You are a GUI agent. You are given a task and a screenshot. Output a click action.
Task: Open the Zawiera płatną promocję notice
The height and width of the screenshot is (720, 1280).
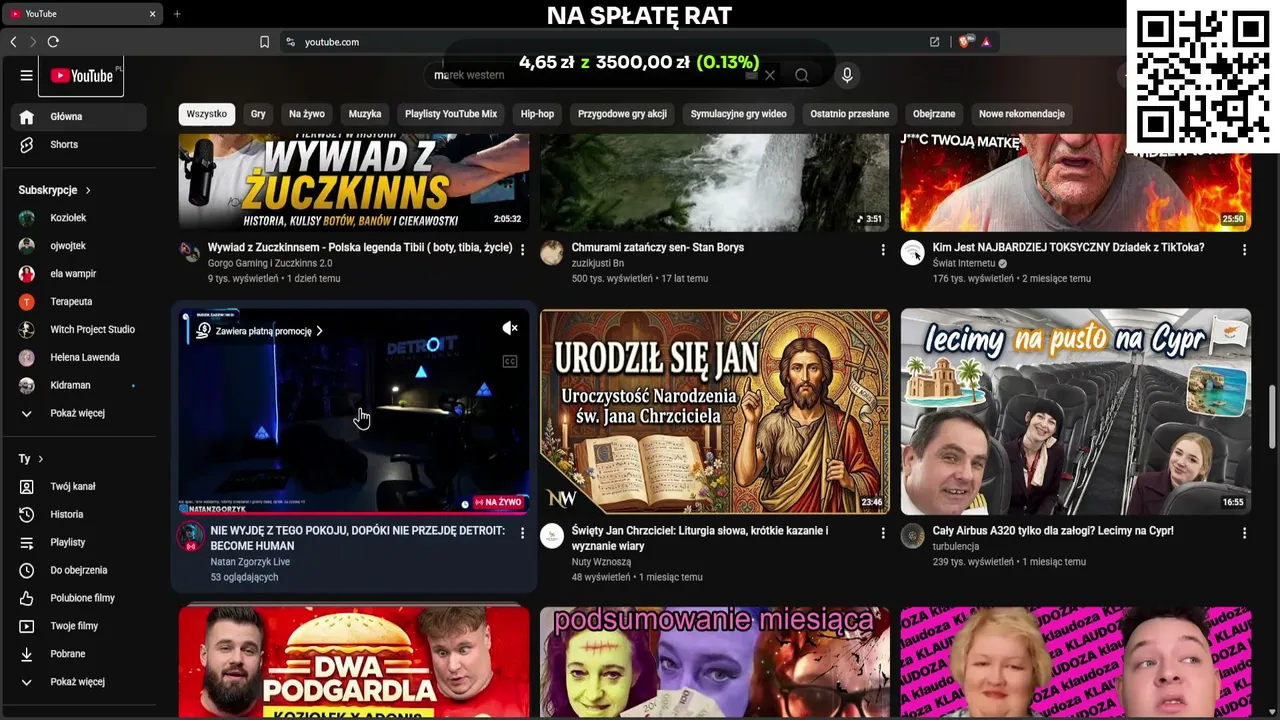pyautogui.click(x=259, y=331)
